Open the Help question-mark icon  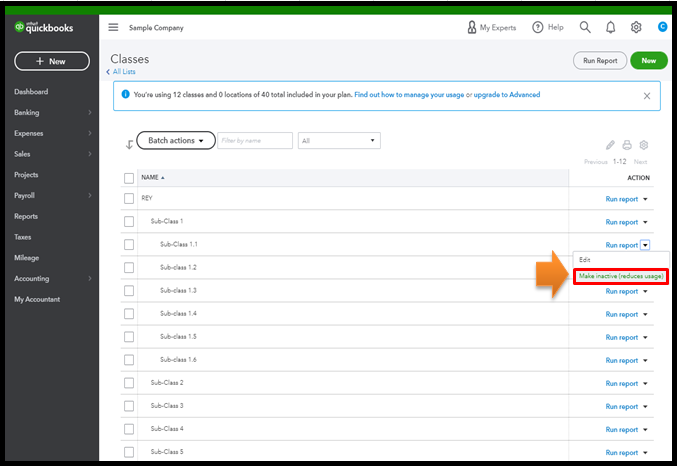(538, 27)
